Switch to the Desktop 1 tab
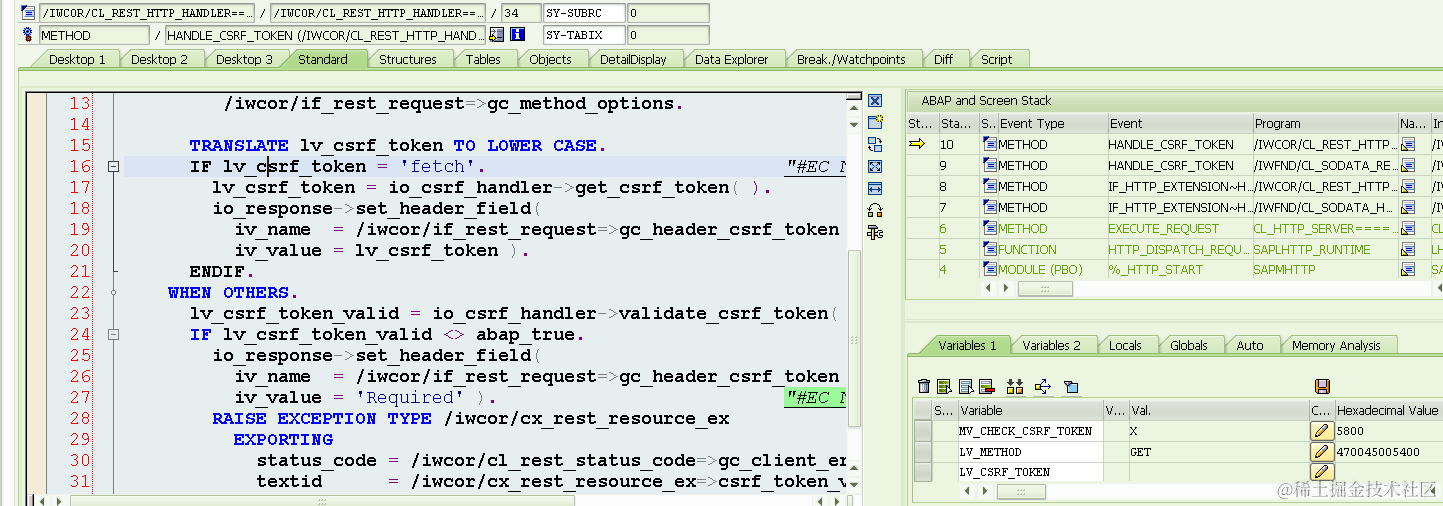 77,59
